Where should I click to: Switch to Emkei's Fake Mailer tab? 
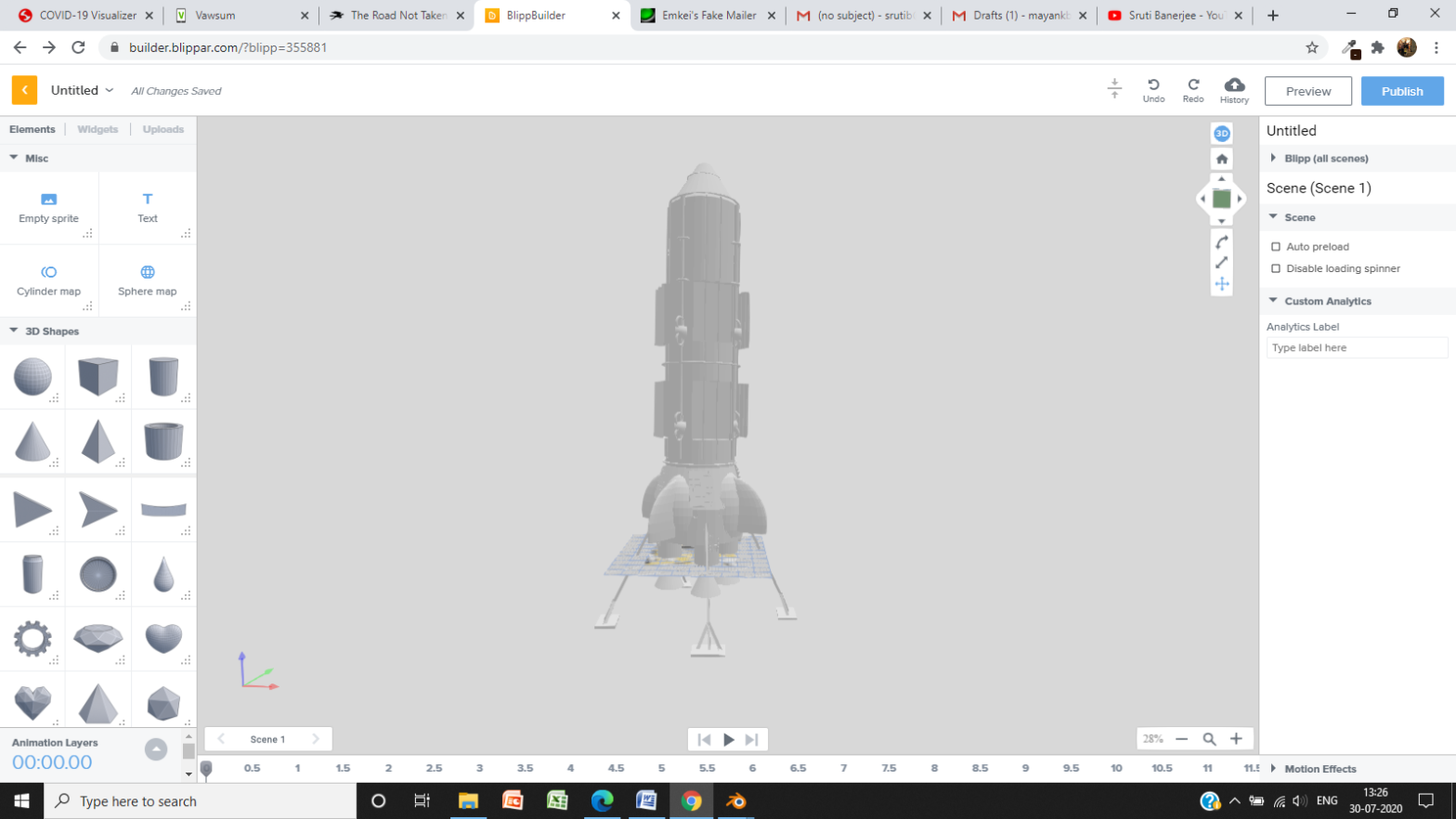(x=708, y=15)
